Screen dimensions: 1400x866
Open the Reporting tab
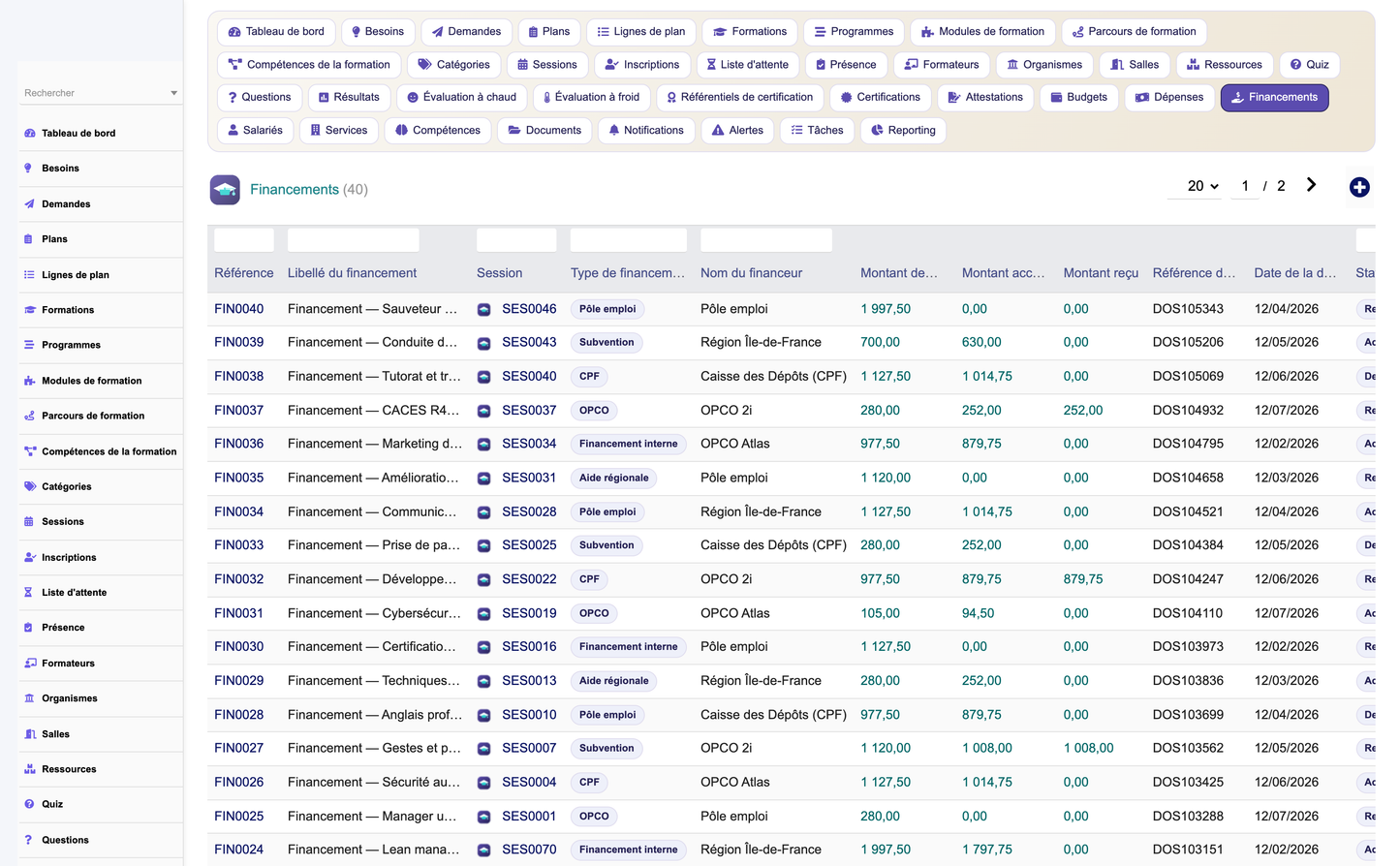pos(903,131)
